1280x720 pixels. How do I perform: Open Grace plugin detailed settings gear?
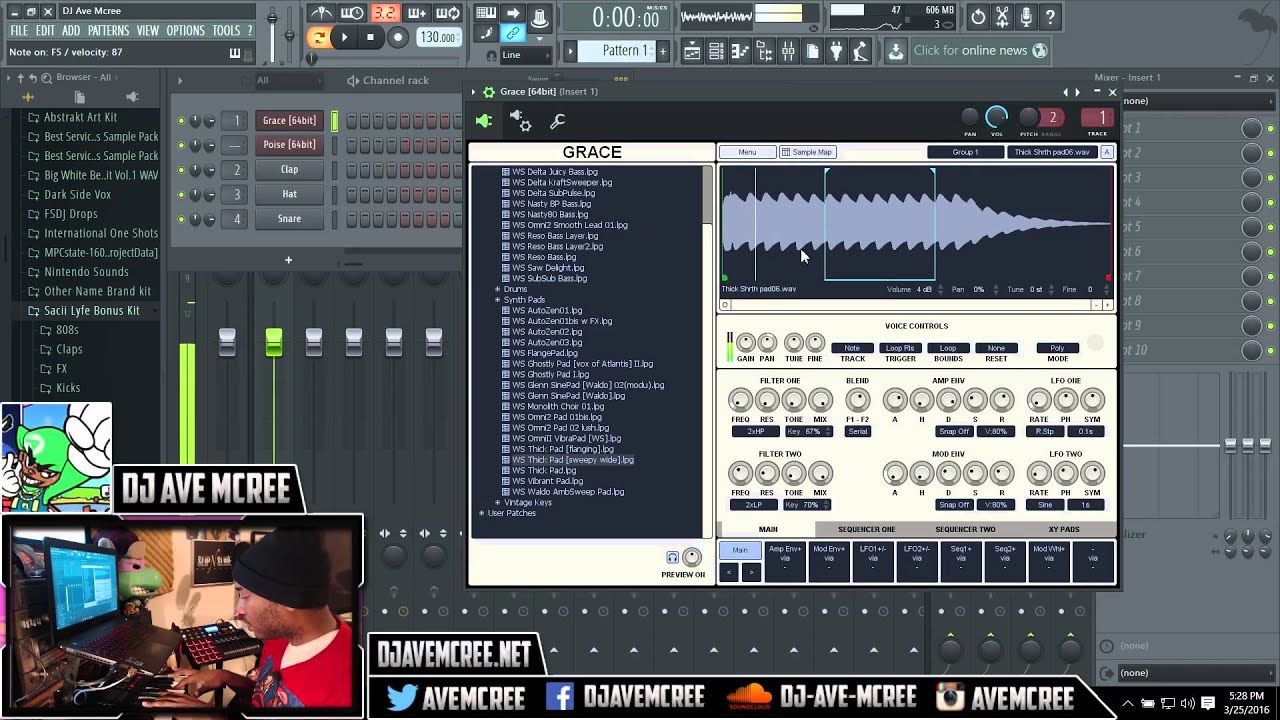click(521, 120)
